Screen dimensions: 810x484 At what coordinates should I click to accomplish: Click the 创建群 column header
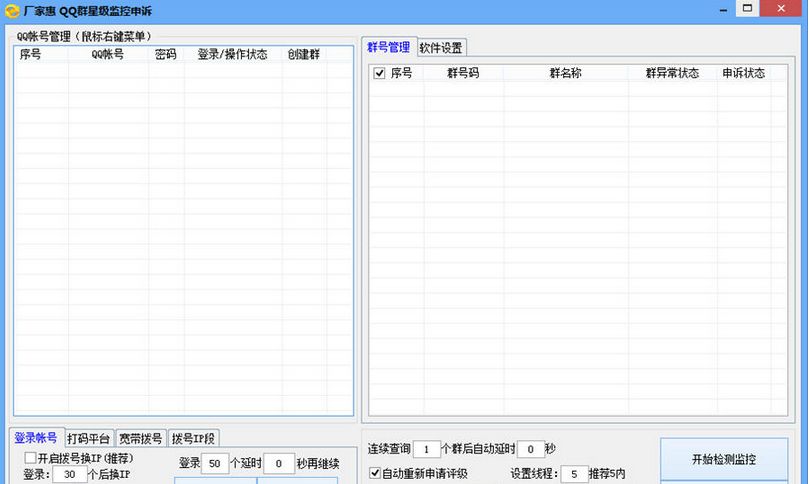click(x=304, y=54)
